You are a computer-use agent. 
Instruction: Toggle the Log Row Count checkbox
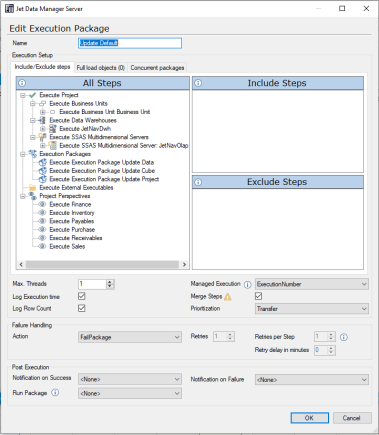[x=82, y=308]
